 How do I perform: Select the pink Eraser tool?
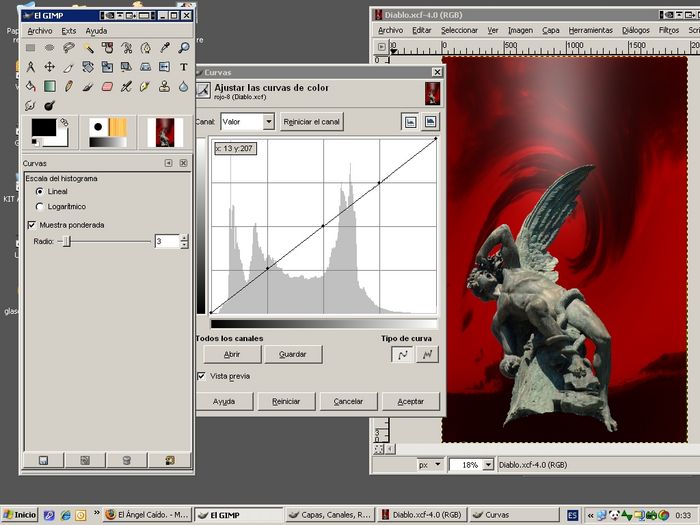[107, 86]
